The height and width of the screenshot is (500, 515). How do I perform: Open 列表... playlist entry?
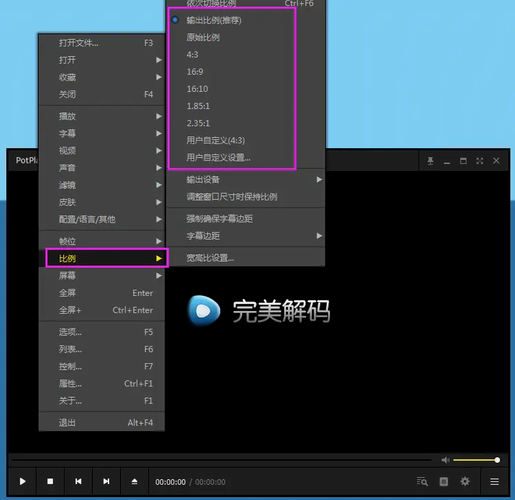102,349
